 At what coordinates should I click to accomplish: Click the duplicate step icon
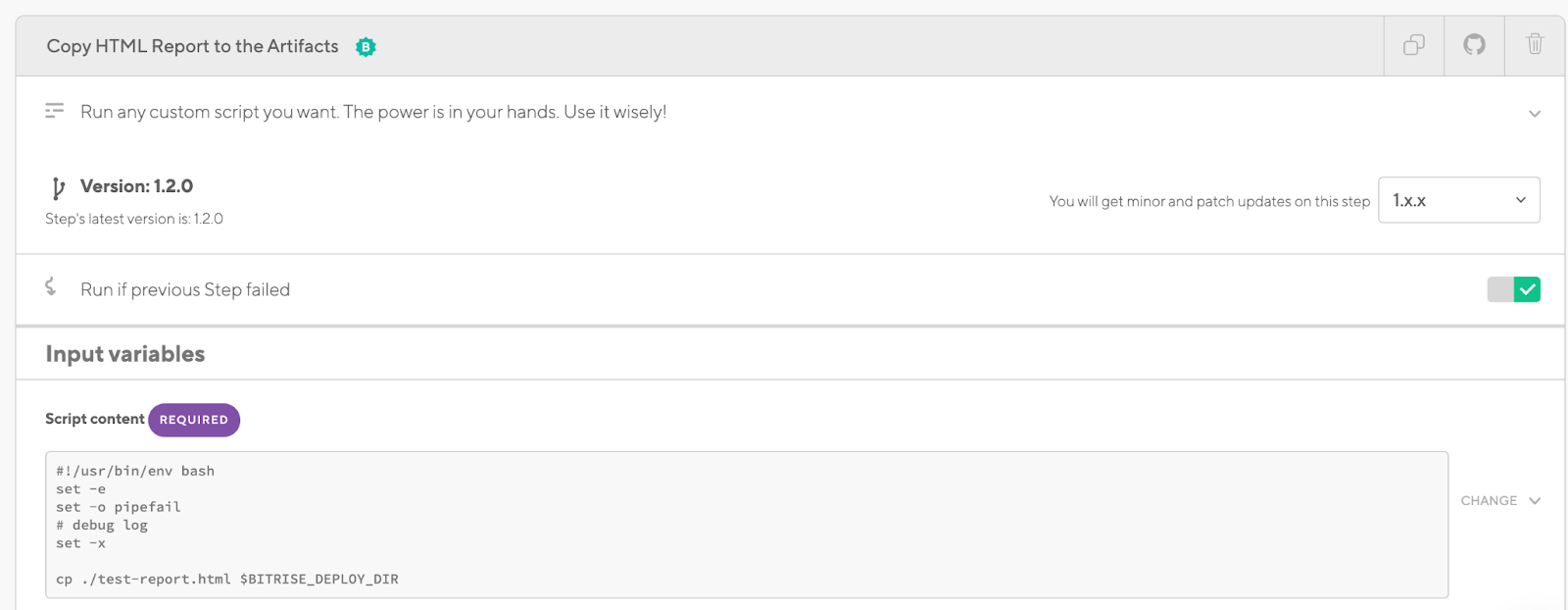1413,45
